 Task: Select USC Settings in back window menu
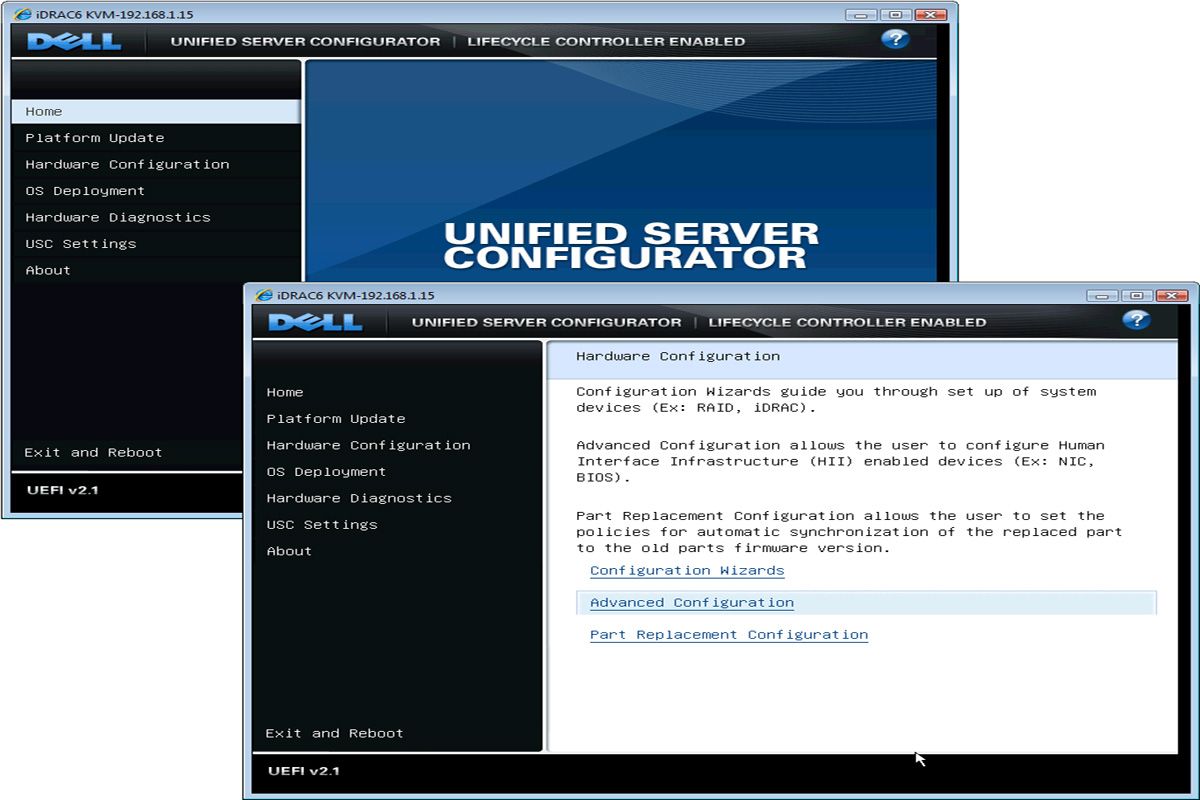[x=81, y=244]
